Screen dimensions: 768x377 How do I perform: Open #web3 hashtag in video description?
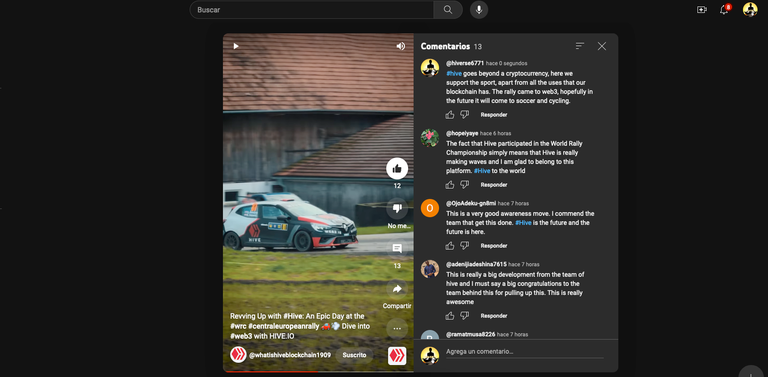[x=240, y=336]
